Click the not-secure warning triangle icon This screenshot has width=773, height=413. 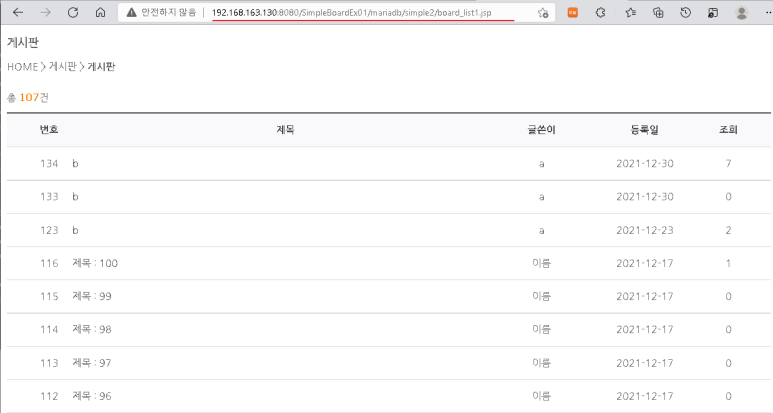[131, 12]
